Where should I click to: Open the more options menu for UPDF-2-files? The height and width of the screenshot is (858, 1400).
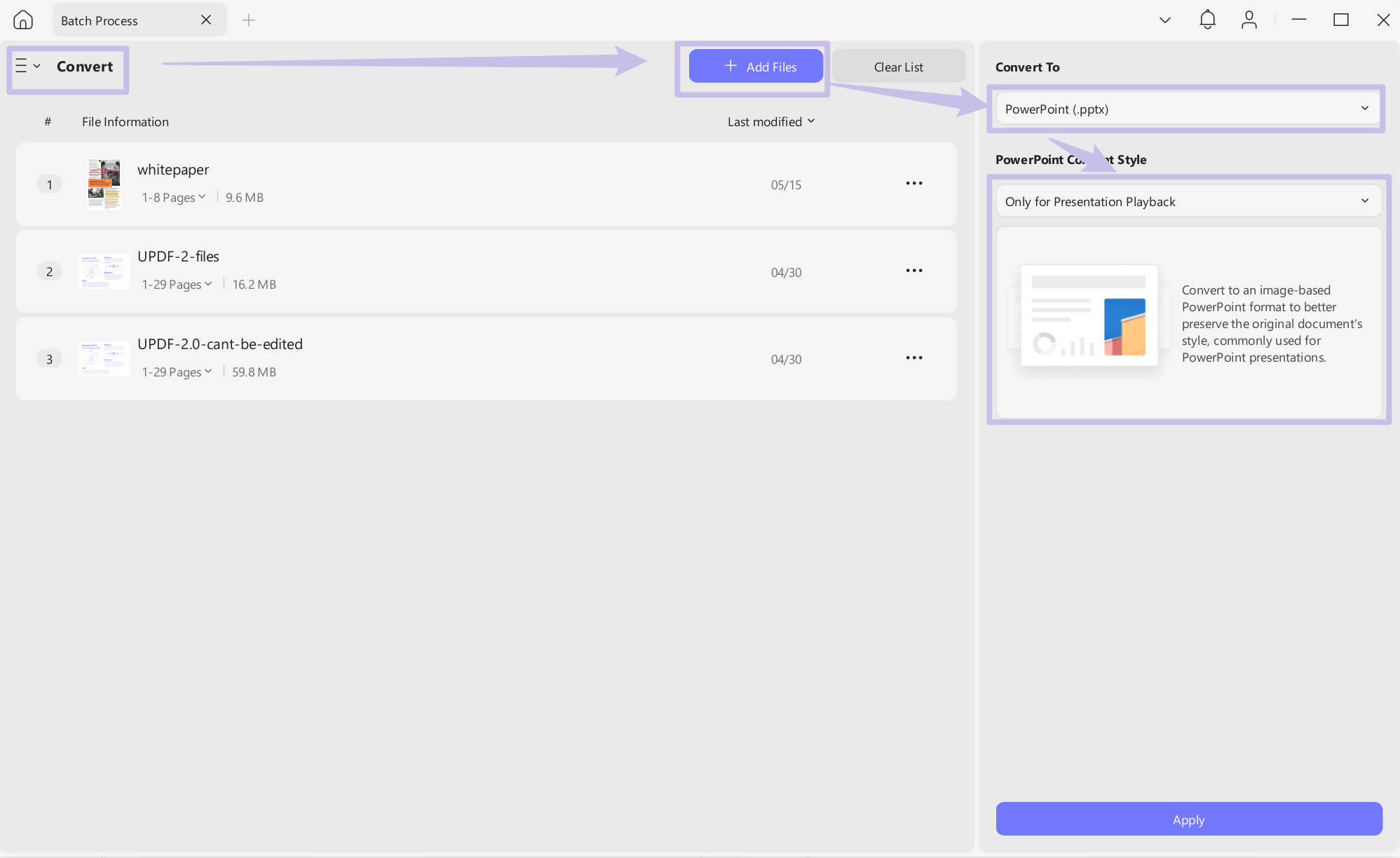(913, 271)
